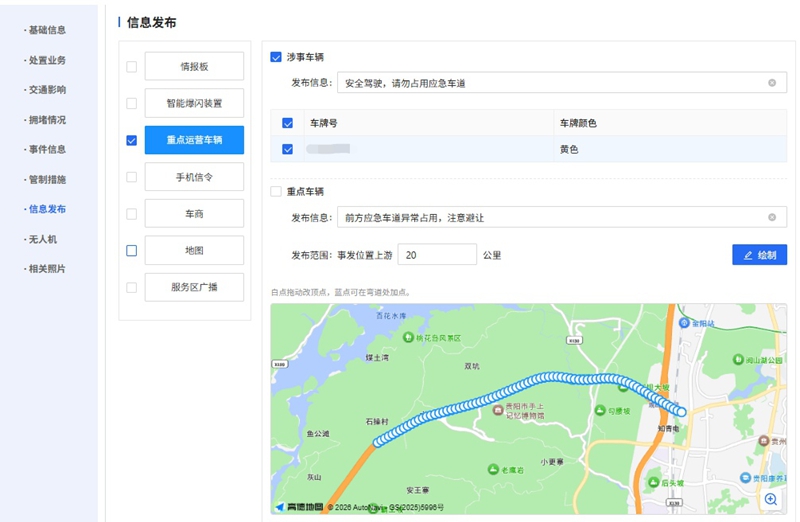This screenshot has height=522, width=800.
Task: Zoom in using map magnifier icon
Action: (x=770, y=499)
